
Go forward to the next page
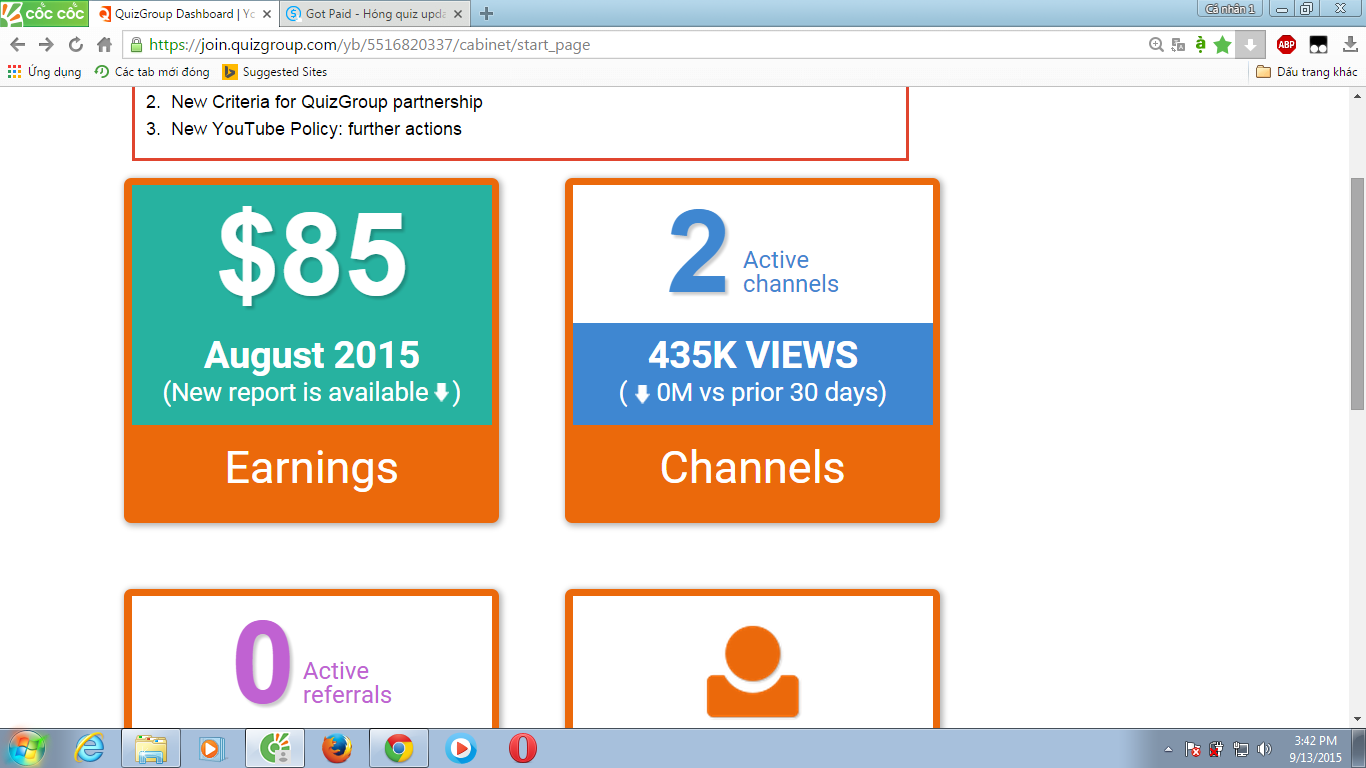[46, 45]
